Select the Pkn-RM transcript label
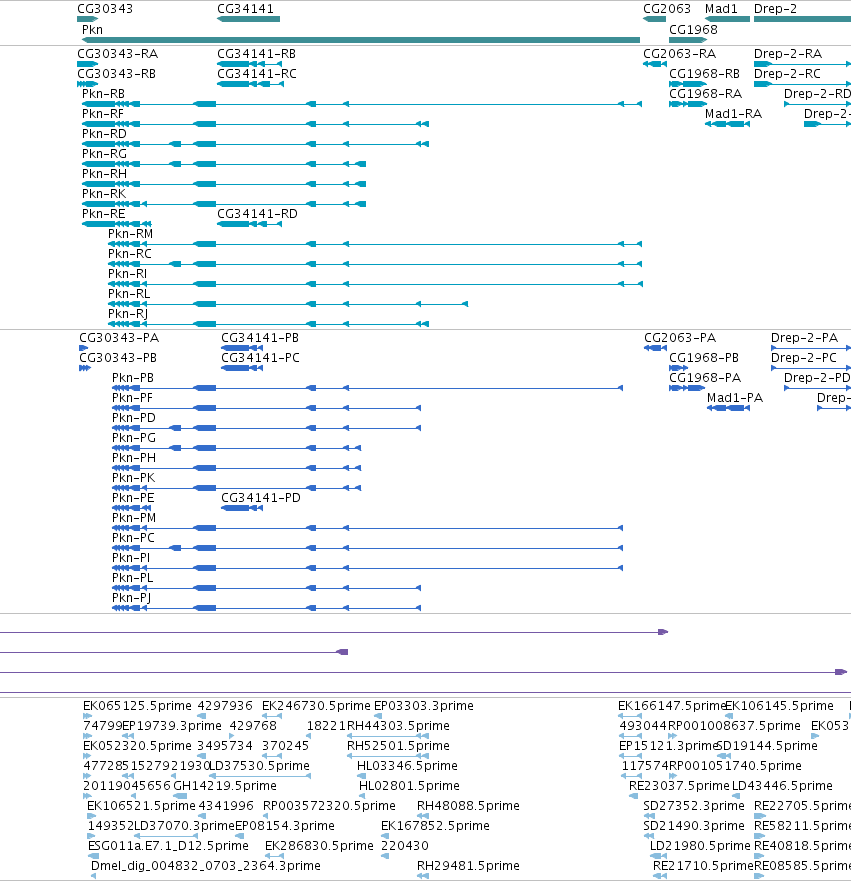851x881 pixels. pos(130,234)
